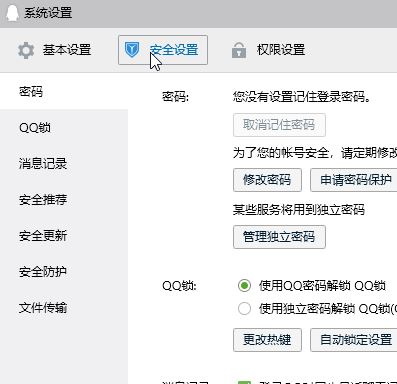The image size is (397, 384).
Task: Switch to the 权限设置 tab
Action: click(268, 50)
